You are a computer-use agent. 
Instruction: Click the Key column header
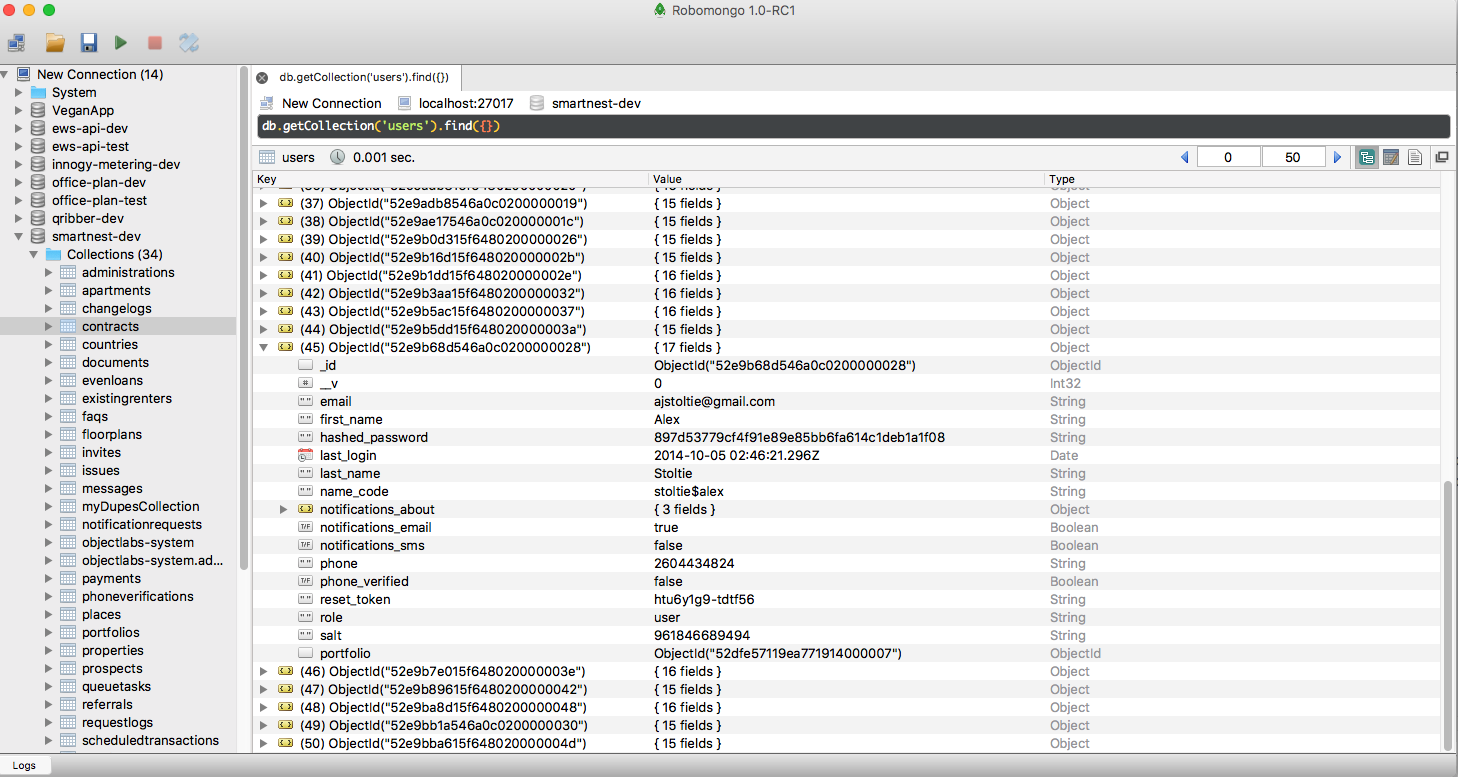click(x=450, y=179)
